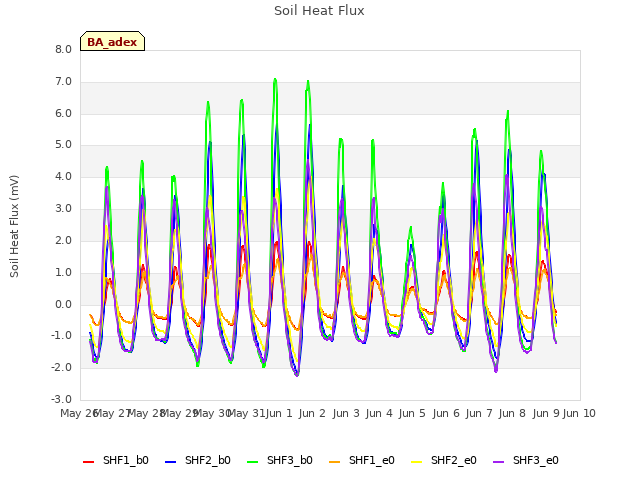Screen dimensions: 640x480
Task: Select the SHF2_b0 legend label
Action: 208,460
